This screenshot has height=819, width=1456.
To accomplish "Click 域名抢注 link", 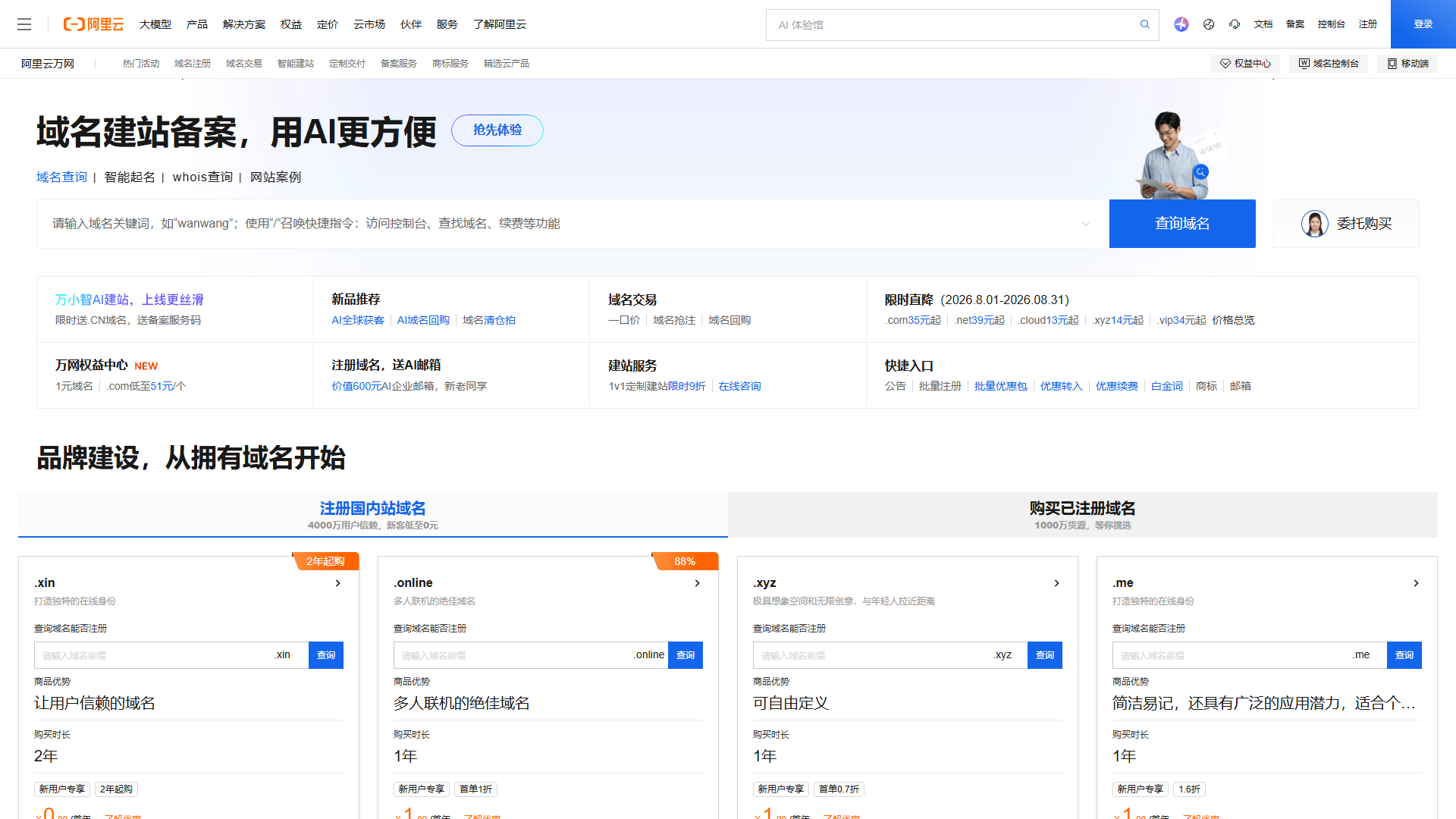I will pos(675,321).
